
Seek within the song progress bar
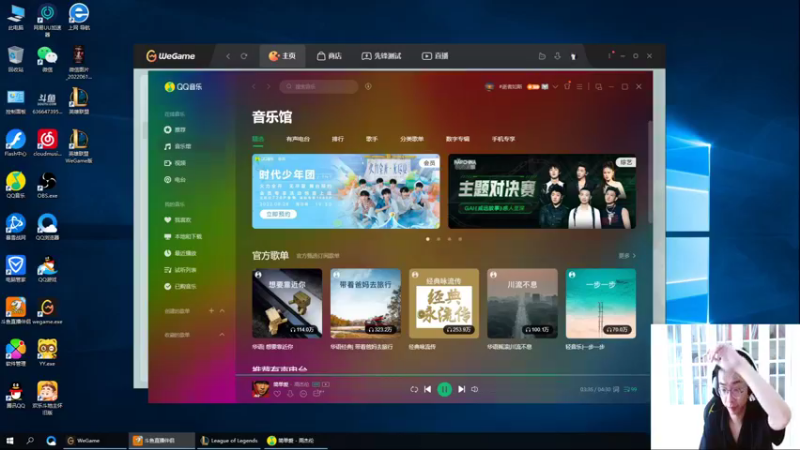coord(442,376)
